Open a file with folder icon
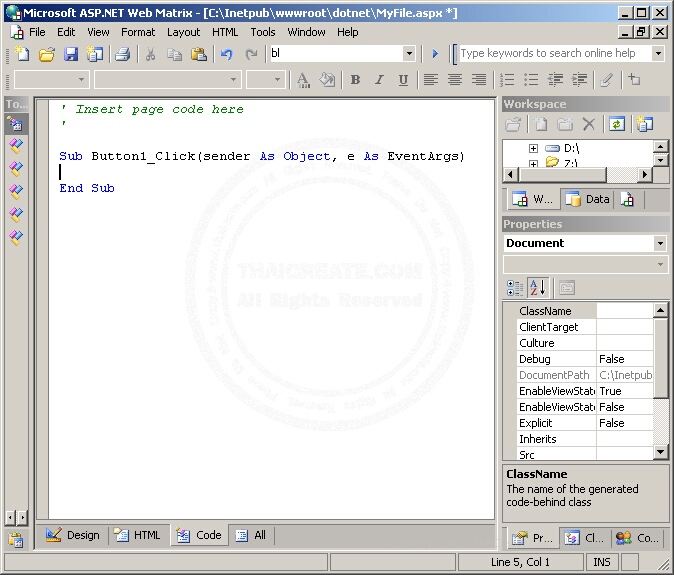Viewport: 674px width, 575px height. [46, 54]
